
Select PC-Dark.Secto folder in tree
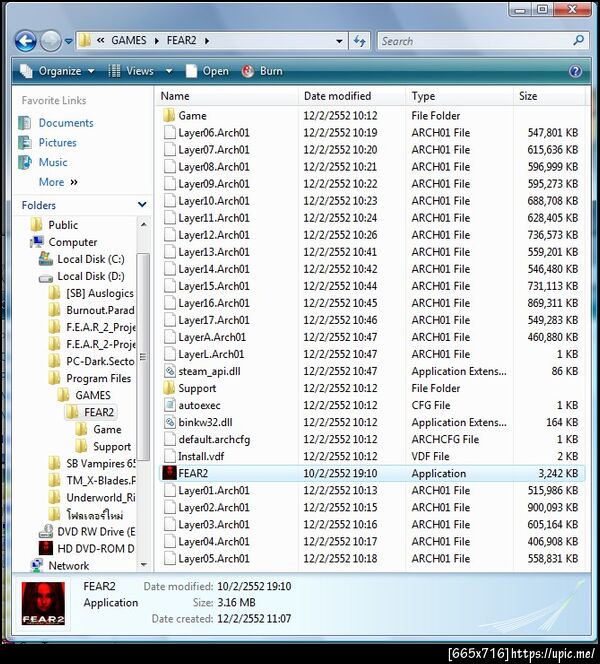[100, 361]
